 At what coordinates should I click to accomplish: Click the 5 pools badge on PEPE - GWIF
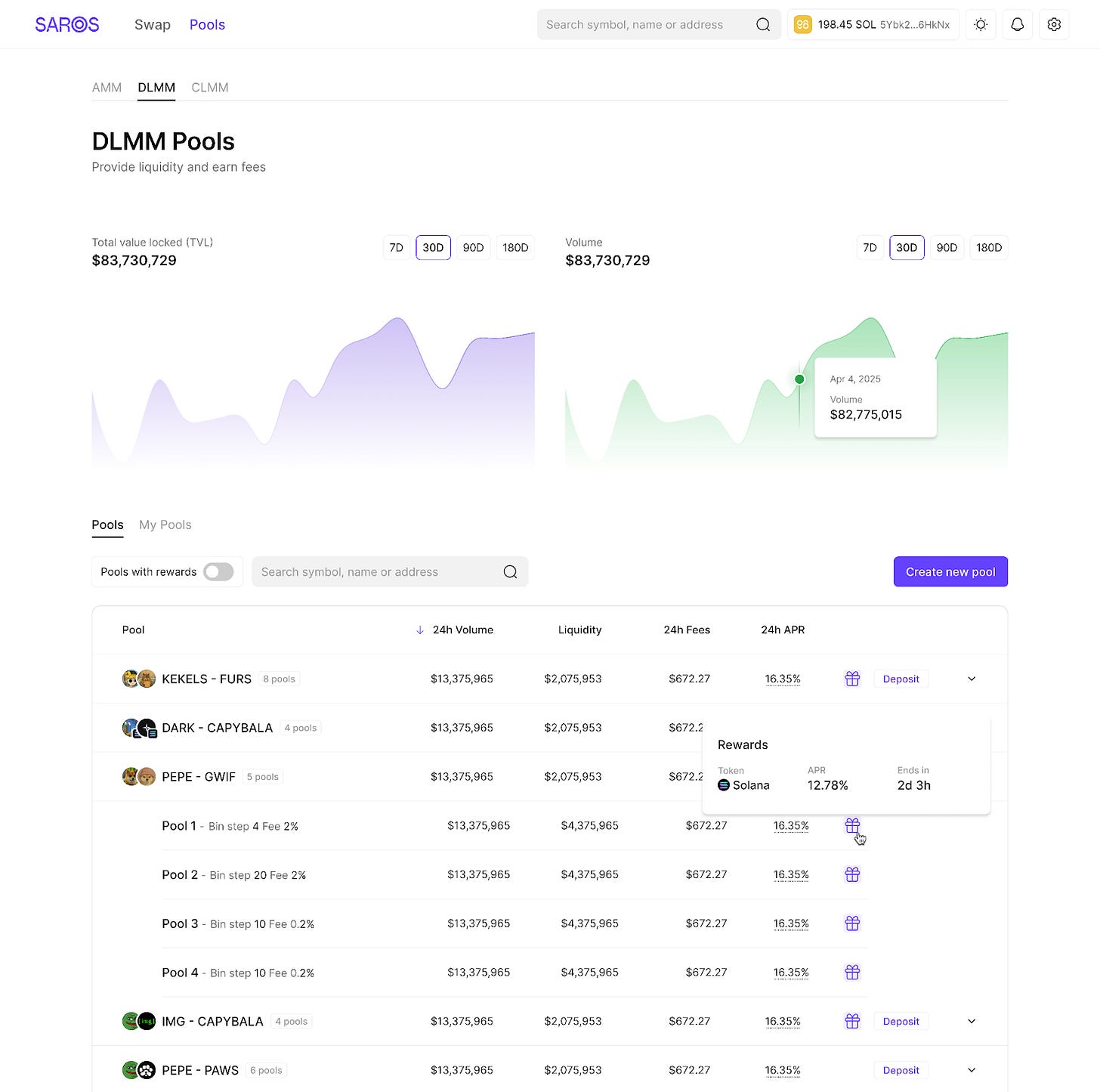point(262,777)
